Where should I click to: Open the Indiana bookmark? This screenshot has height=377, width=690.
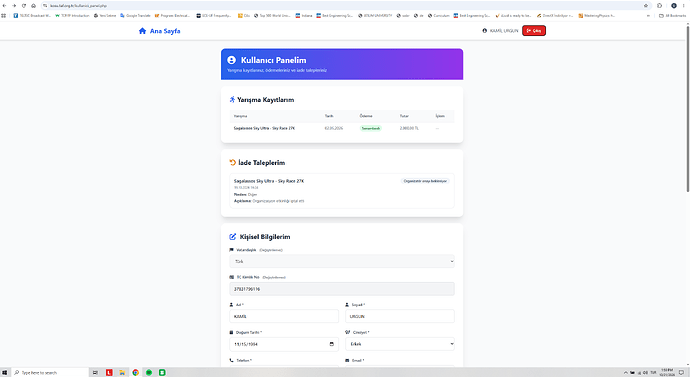pyautogui.click(x=304, y=15)
